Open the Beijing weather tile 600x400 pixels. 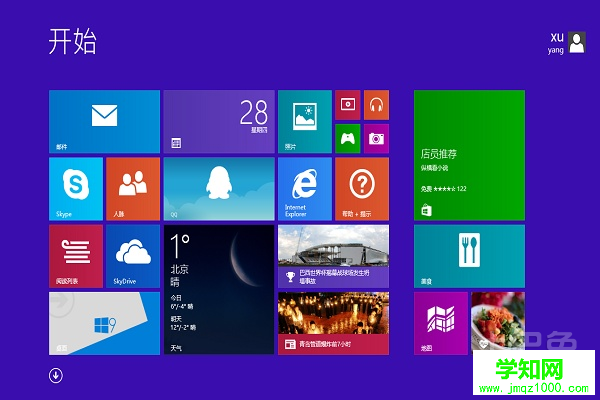coord(219,290)
